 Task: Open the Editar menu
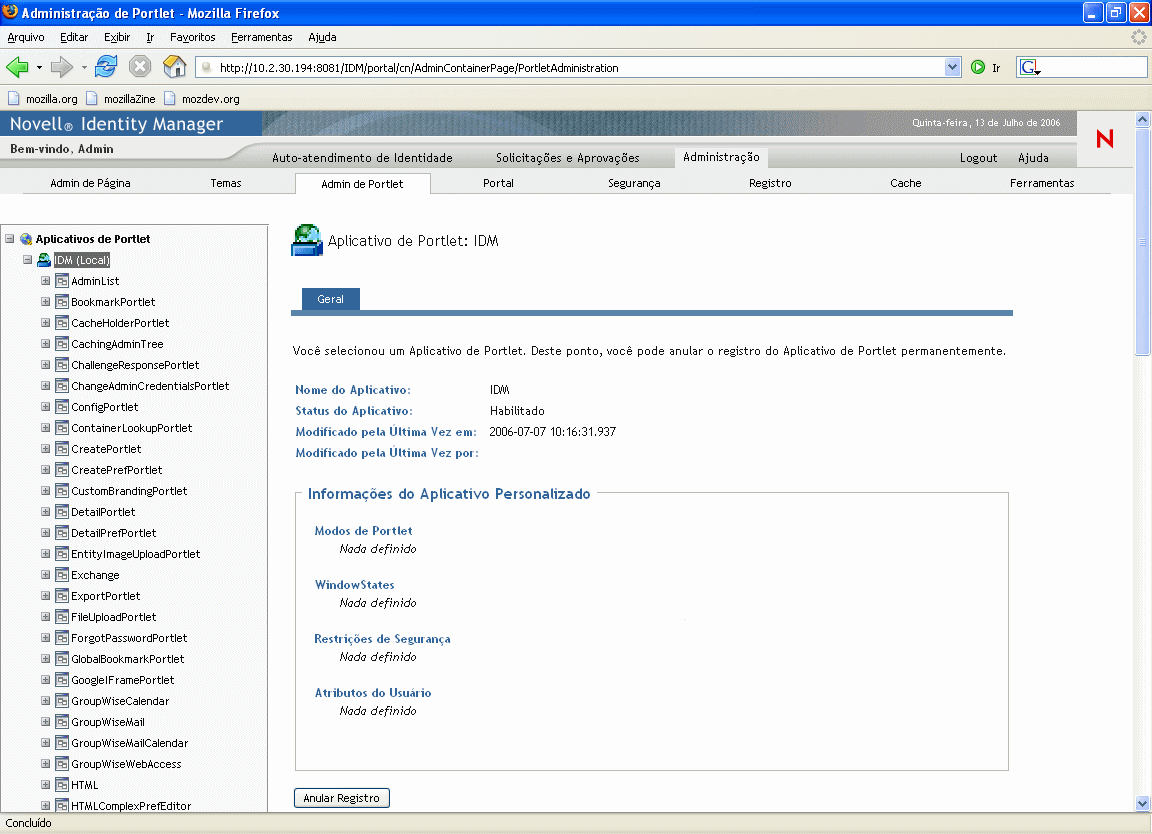[x=74, y=37]
